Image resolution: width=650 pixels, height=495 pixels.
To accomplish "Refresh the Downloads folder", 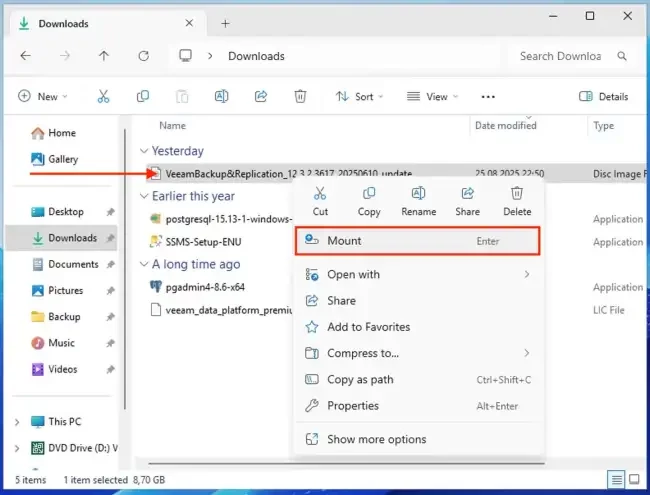I will coord(143,56).
